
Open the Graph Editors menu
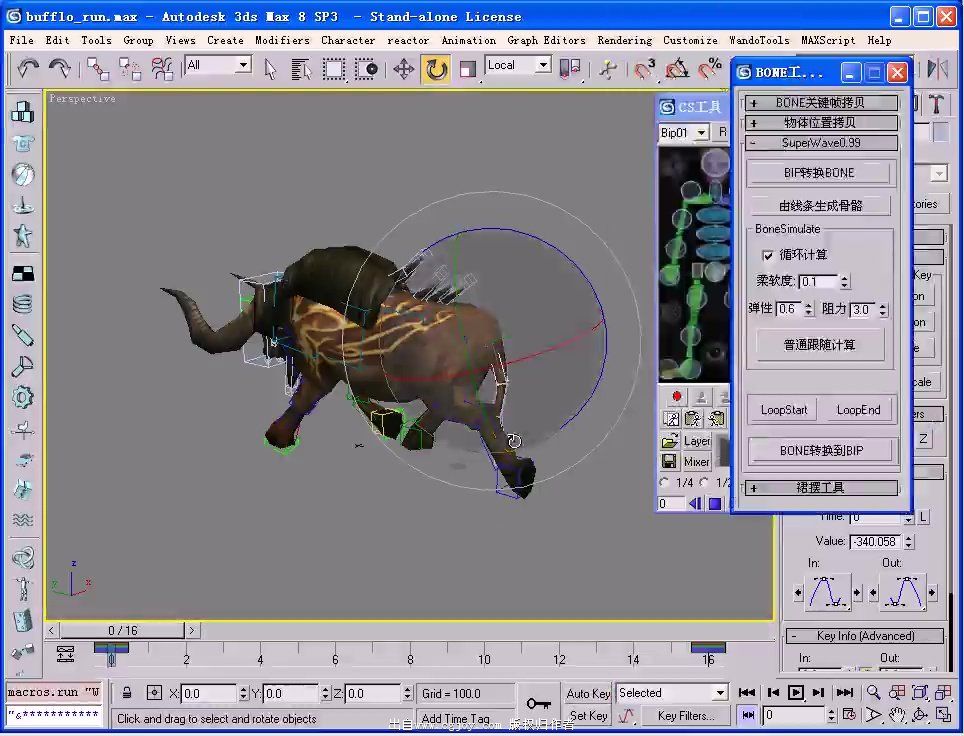[x=546, y=40]
